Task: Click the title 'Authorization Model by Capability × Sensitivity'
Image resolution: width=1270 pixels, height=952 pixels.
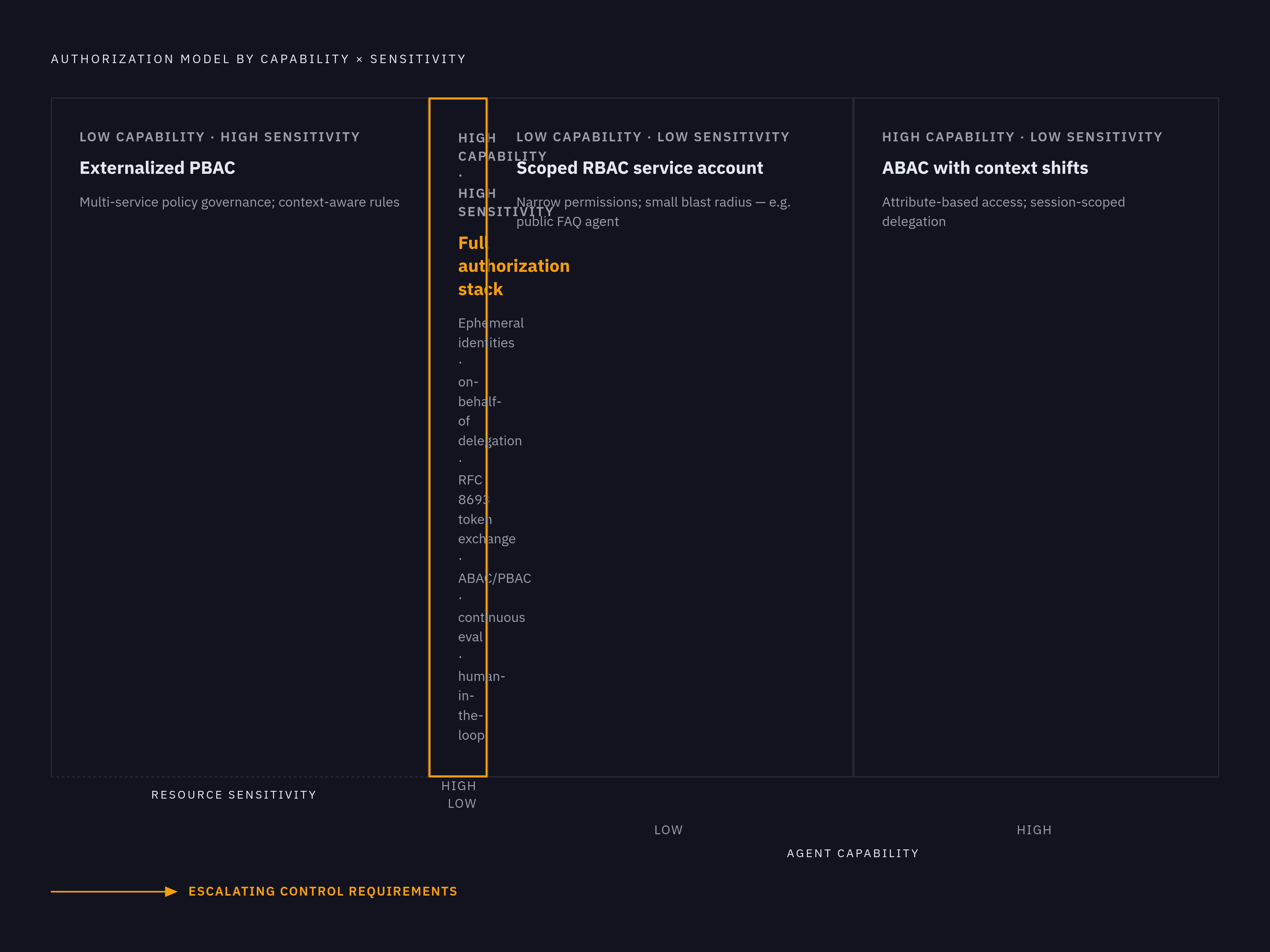Action: click(258, 59)
